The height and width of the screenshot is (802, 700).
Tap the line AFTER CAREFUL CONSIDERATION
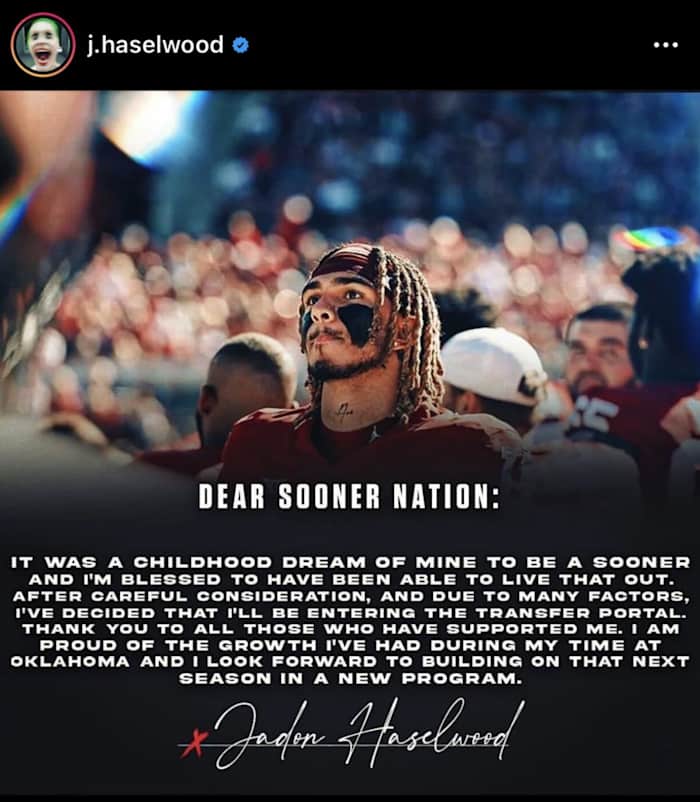pos(351,596)
